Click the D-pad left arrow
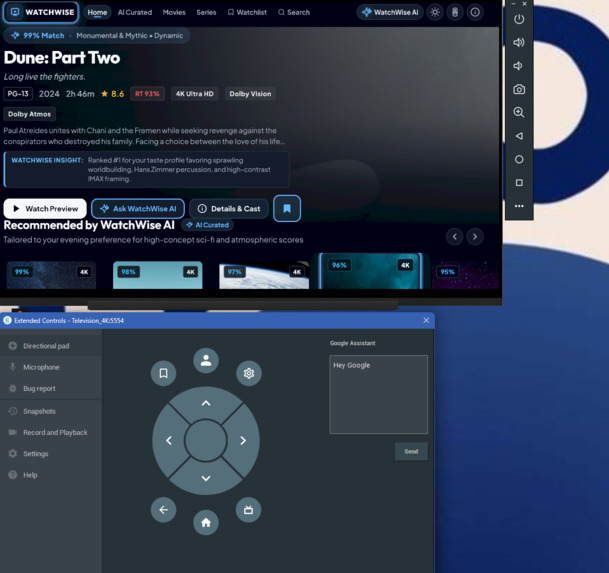Viewport: 609px width, 573px height. (x=169, y=441)
